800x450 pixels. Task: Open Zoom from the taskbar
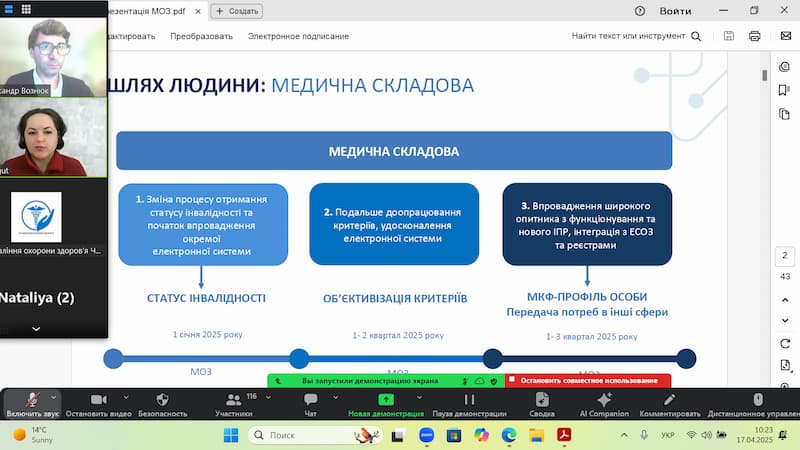[x=427, y=435]
